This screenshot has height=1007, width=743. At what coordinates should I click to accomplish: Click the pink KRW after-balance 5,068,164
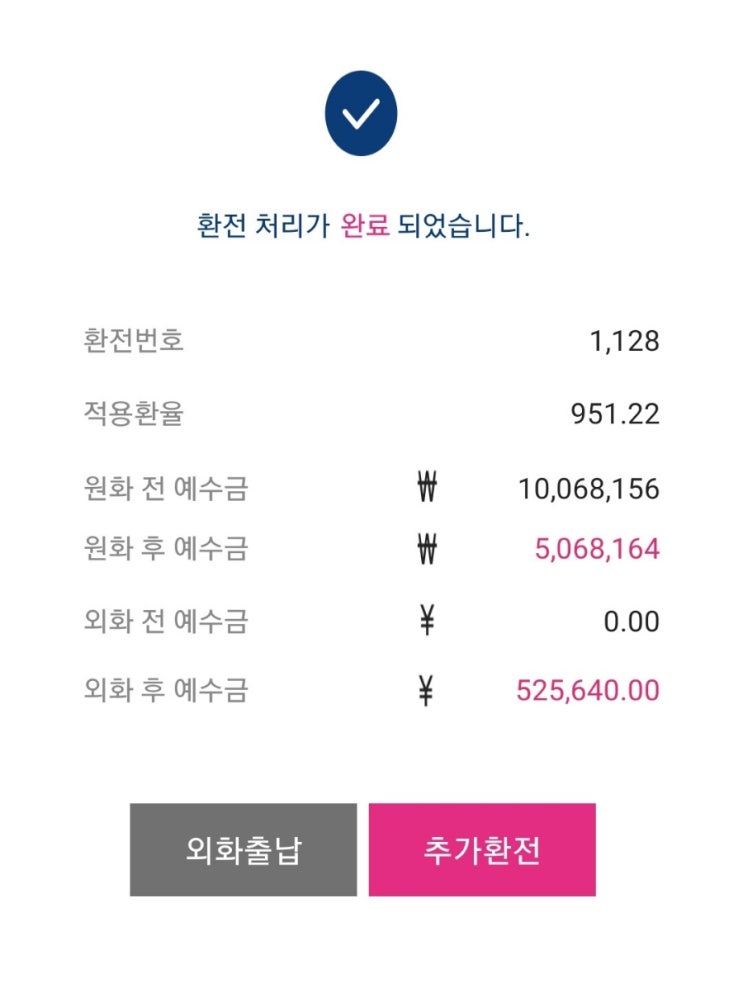tap(597, 549)
